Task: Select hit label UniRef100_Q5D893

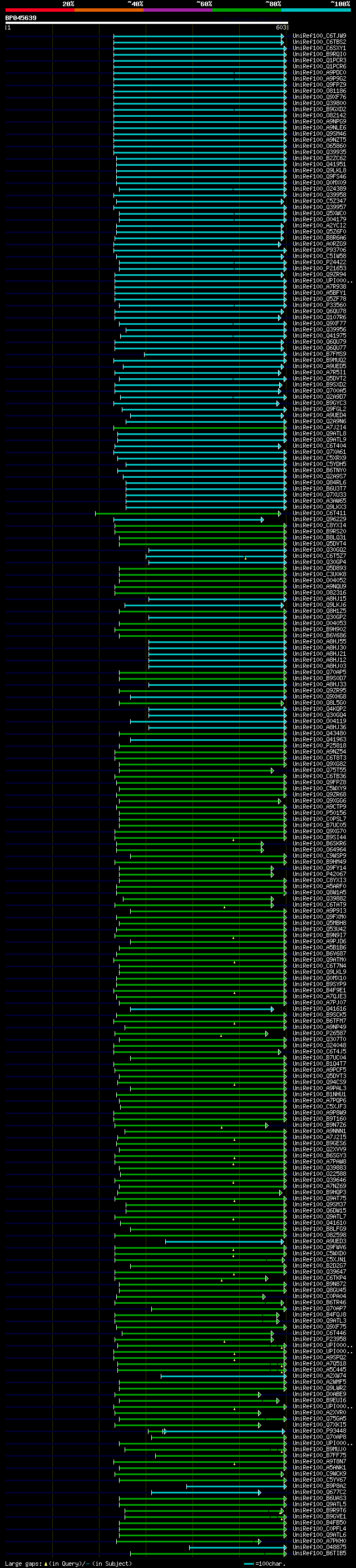Action: (319, 568)
